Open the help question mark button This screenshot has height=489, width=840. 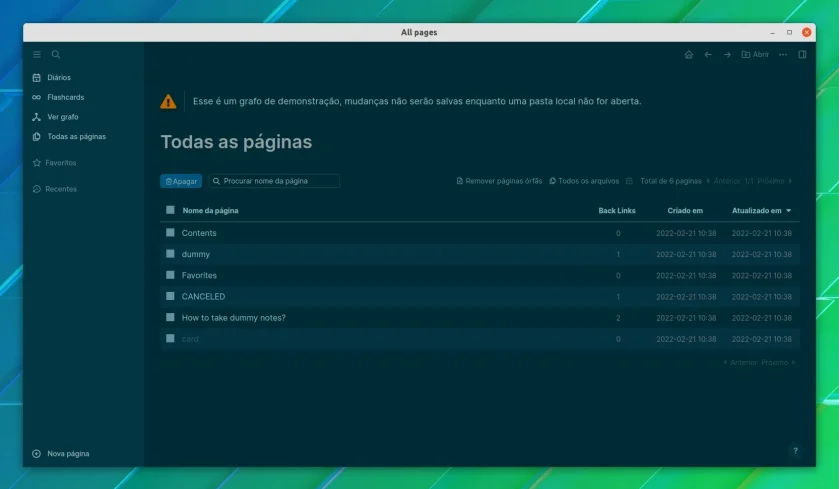click(x=796, y=450)
